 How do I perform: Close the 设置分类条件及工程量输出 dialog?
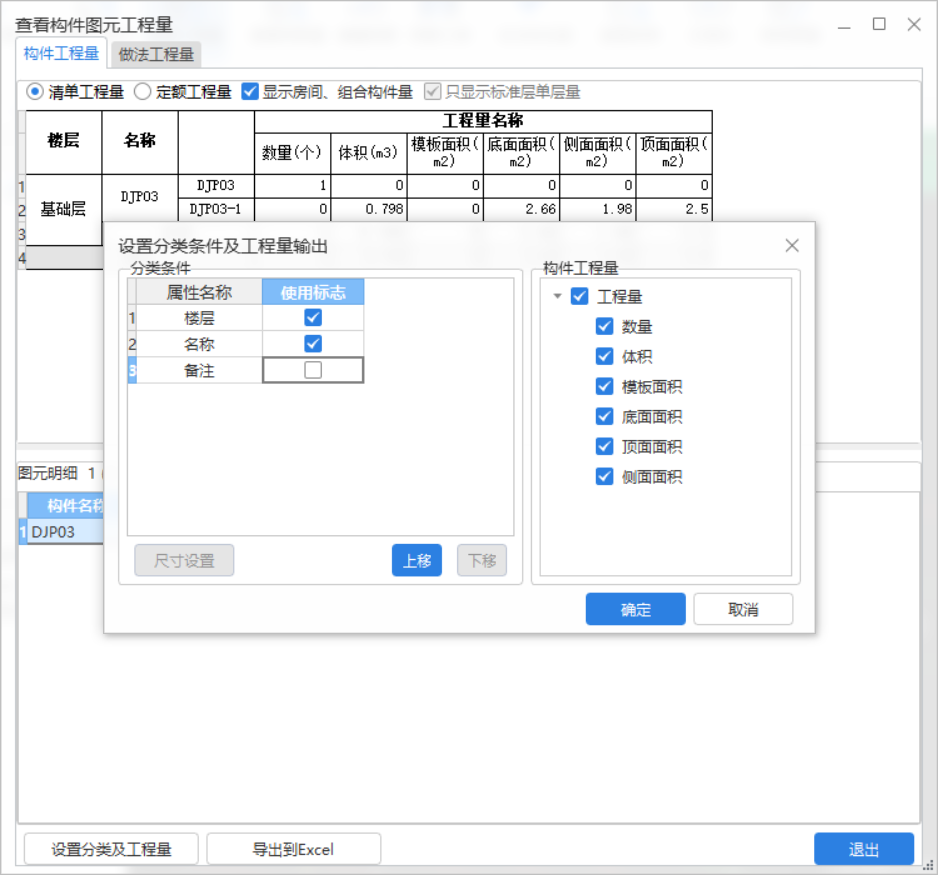(791, 245)
